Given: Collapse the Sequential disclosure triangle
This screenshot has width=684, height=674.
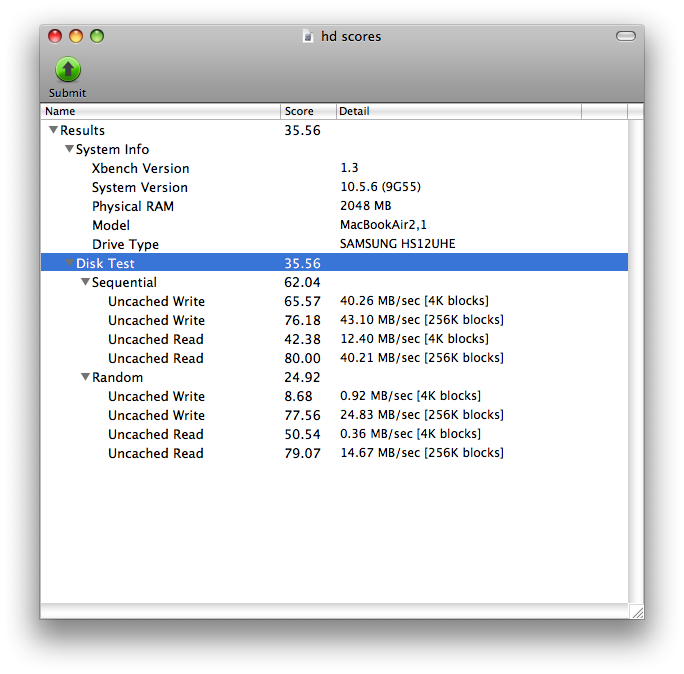Looking at the screenshot, I should click(x=86, y=282).
